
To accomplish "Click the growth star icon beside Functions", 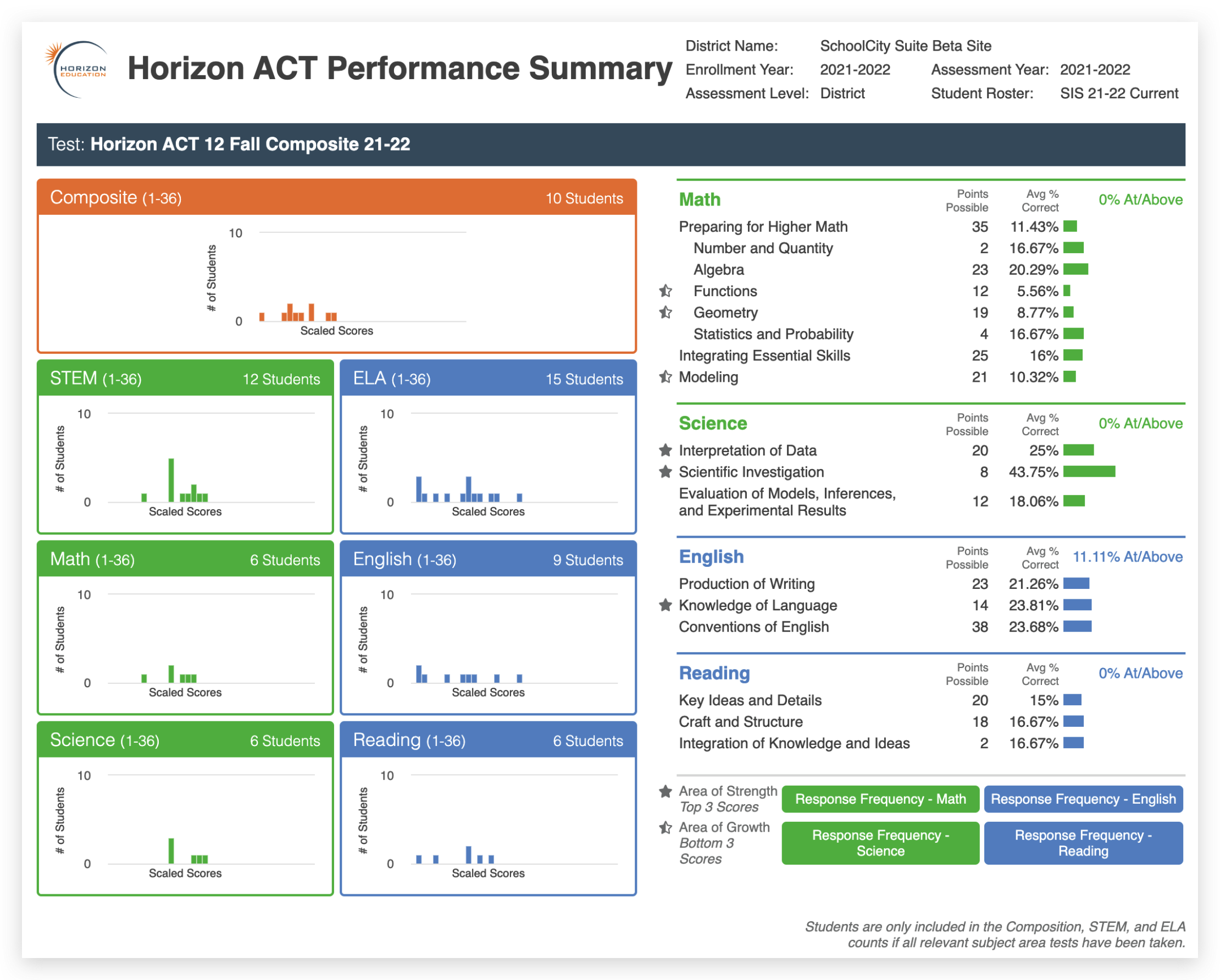I will [x=666, y=291].
